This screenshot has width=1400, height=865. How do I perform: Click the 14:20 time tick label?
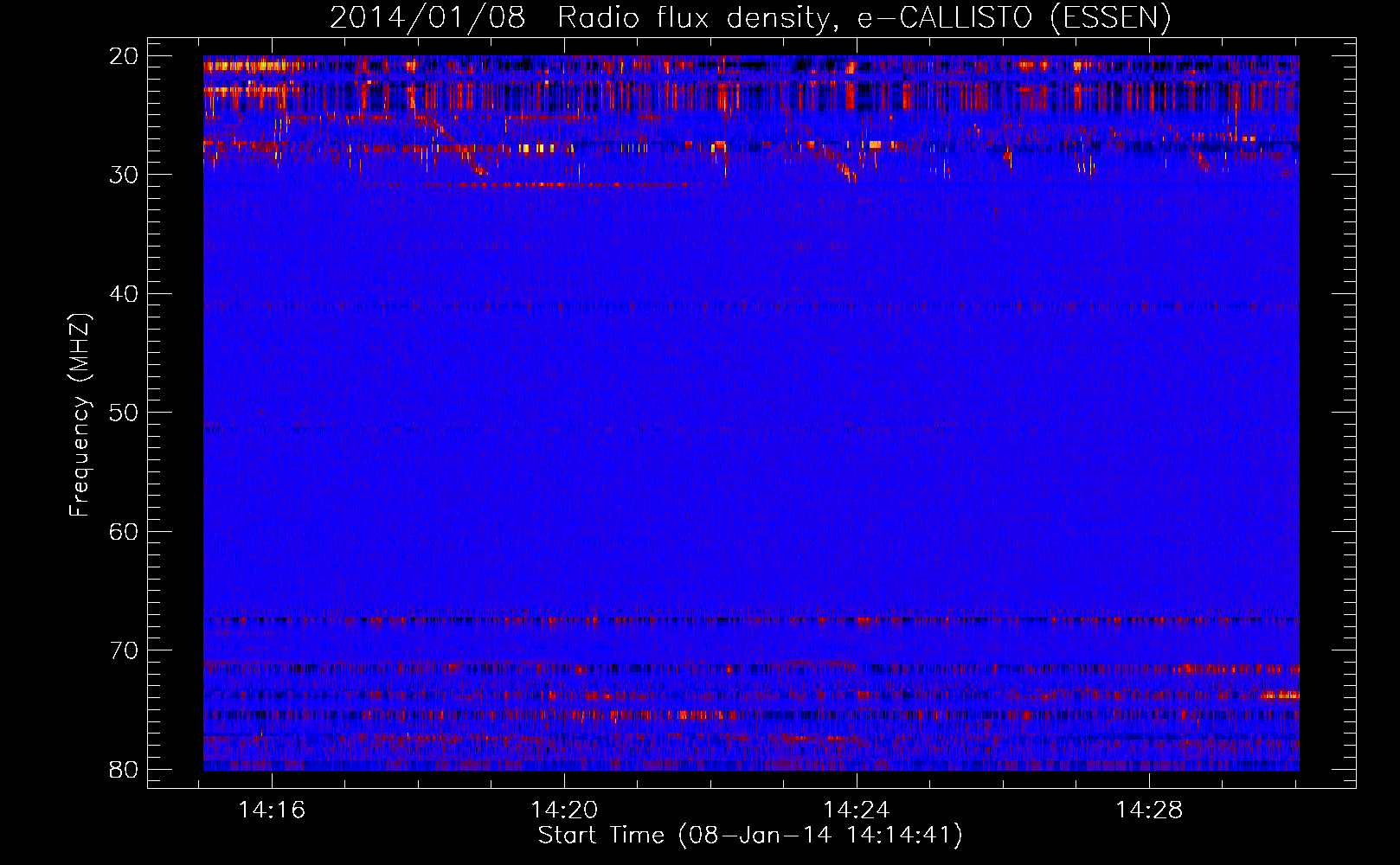[x=564, y=811]
